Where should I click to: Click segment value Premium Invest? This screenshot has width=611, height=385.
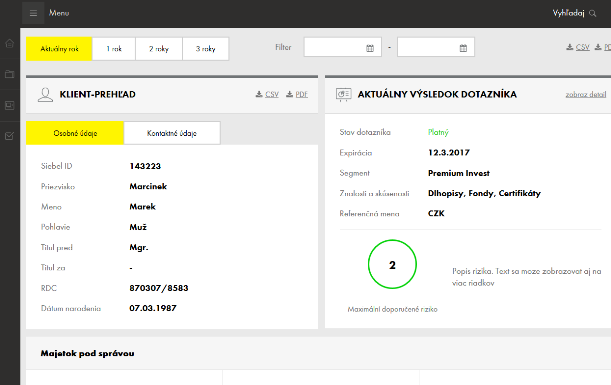459,173
